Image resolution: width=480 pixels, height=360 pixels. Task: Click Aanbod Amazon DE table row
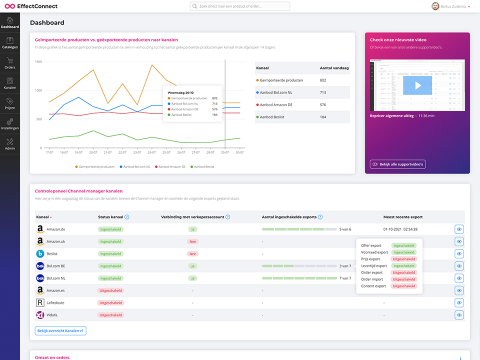click(x=302, y=105)
